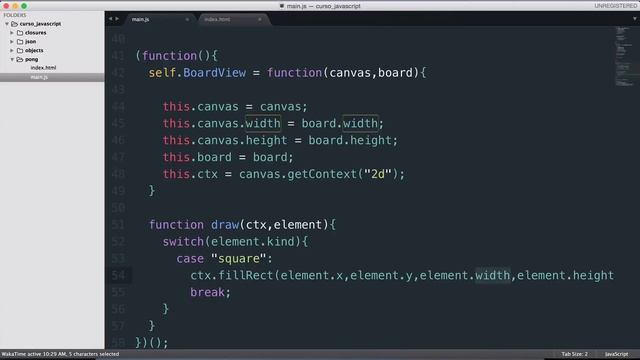Click the break keyword

pos(207,293)
